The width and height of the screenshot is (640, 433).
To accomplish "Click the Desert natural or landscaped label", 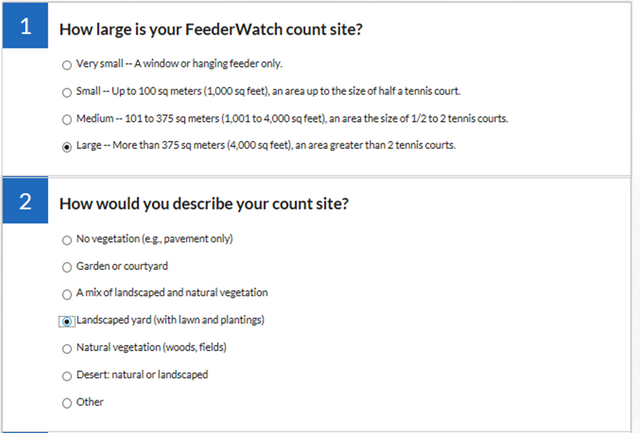I will 142,376.
